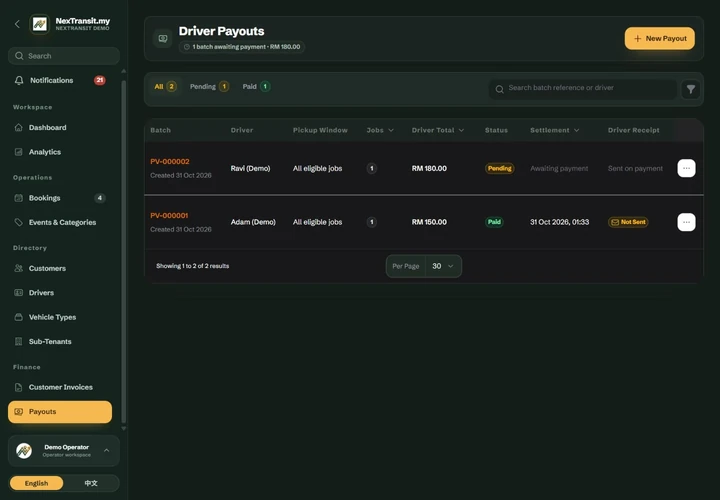Select the 1 batch awaiting payment notice
The width and height of the screenshot is (720, 500).
pyautogui.click(x=242, y=47)
